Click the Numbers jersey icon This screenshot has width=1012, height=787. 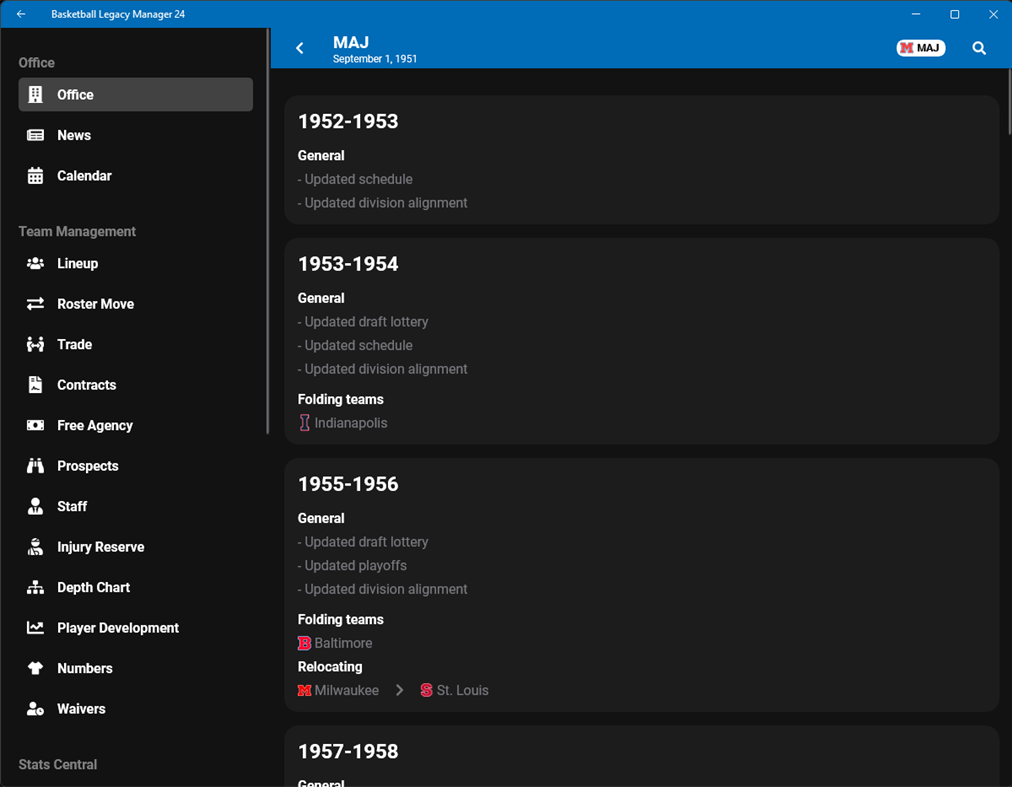tap(35, 669)
